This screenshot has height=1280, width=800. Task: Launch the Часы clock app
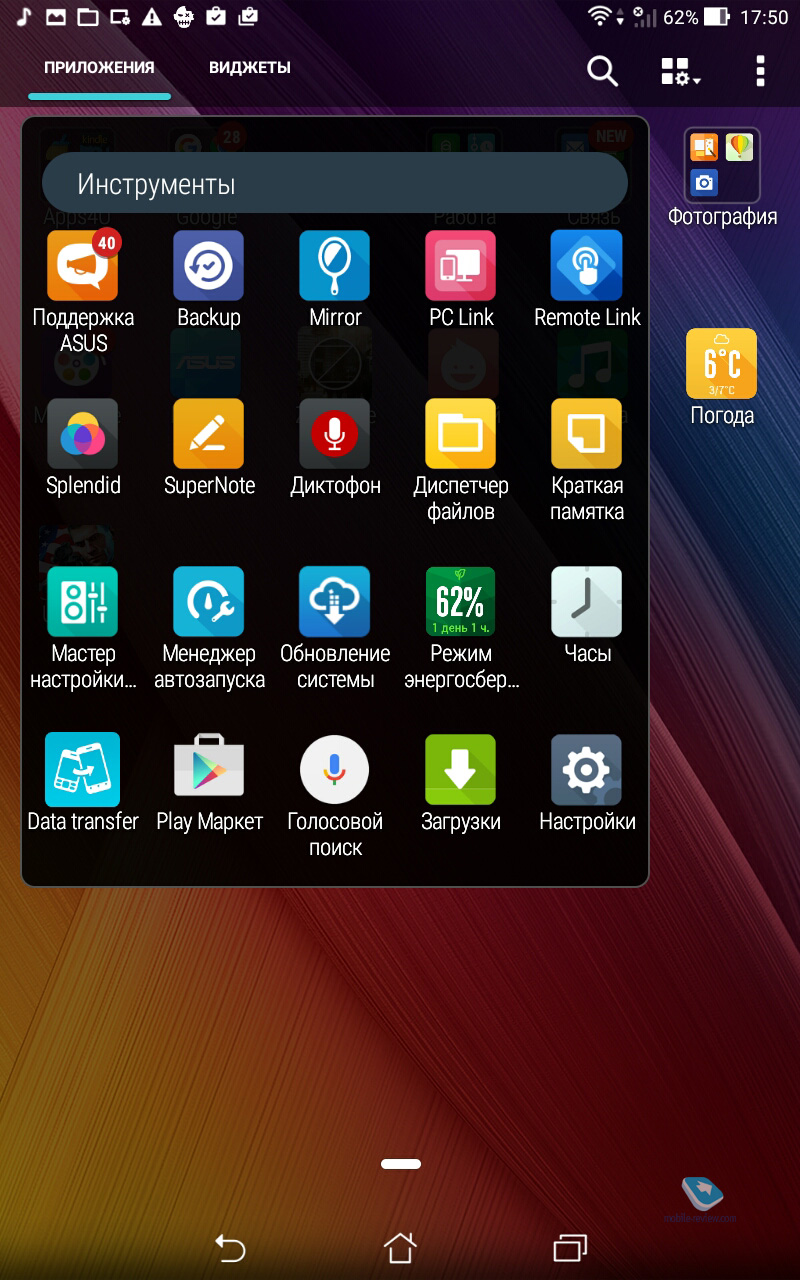coord(587,602)
